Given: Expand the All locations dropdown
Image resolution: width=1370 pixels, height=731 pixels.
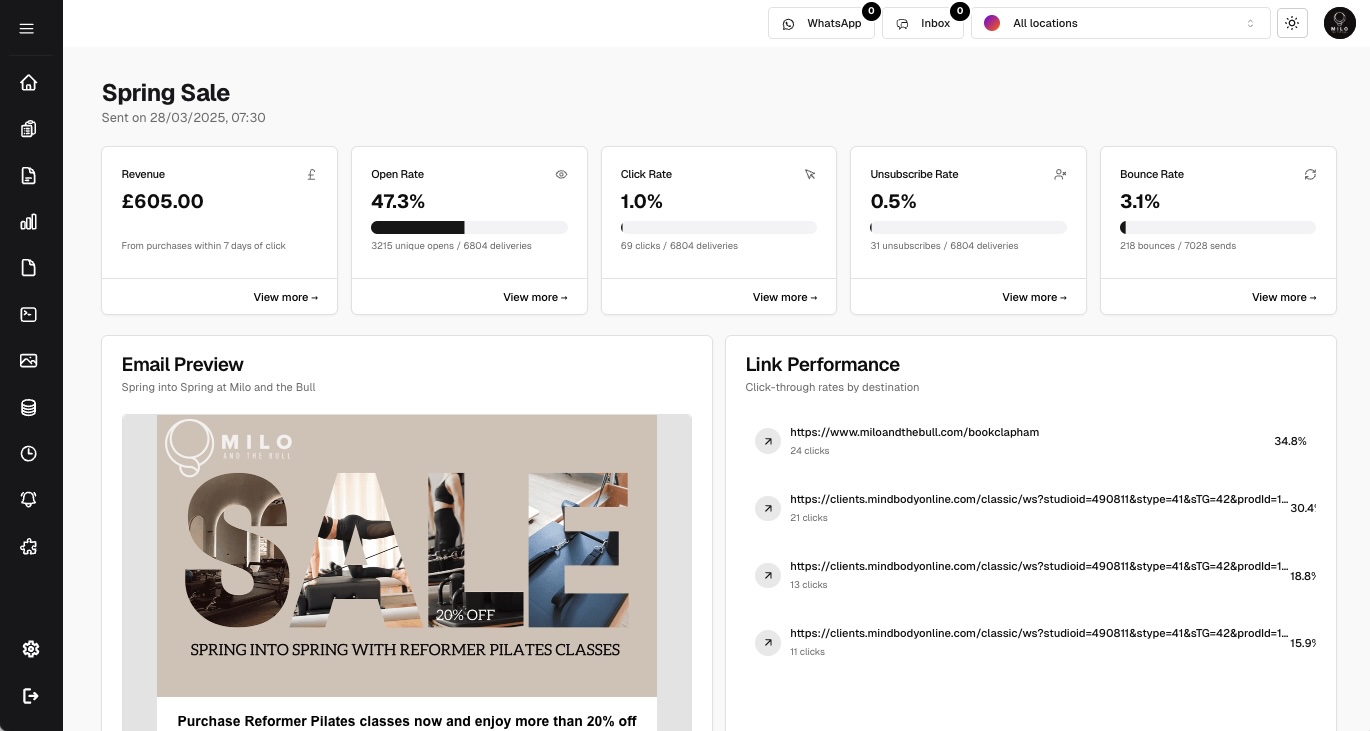Looking at the screenshot, I should (1120, 23).
